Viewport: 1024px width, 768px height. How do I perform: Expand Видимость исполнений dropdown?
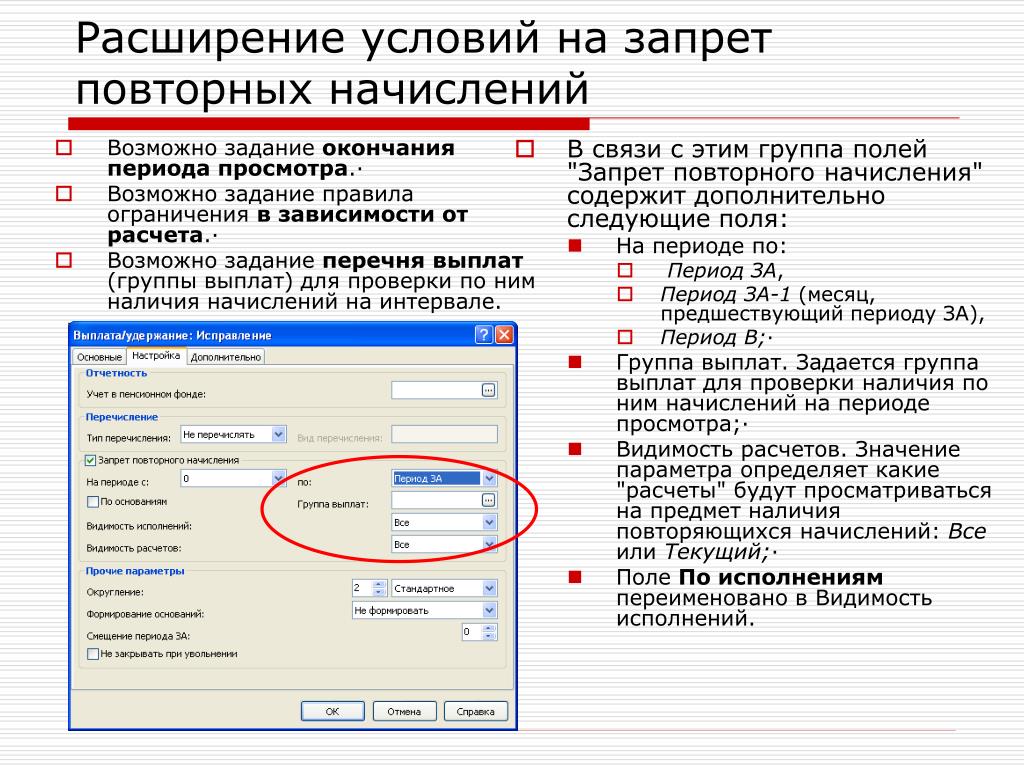click(489, 522)
